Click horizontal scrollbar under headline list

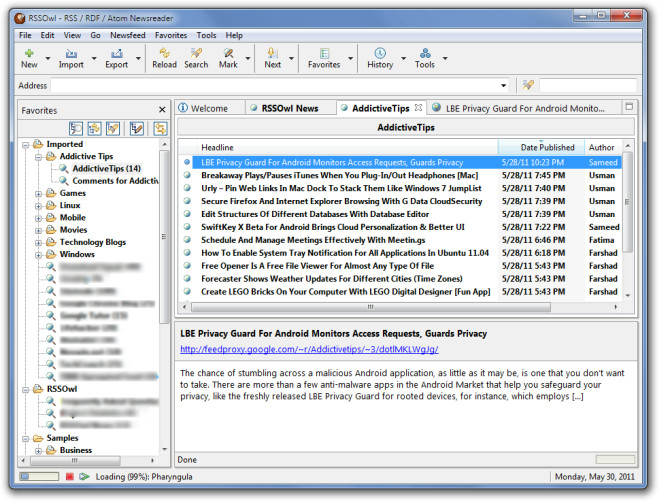370,307
